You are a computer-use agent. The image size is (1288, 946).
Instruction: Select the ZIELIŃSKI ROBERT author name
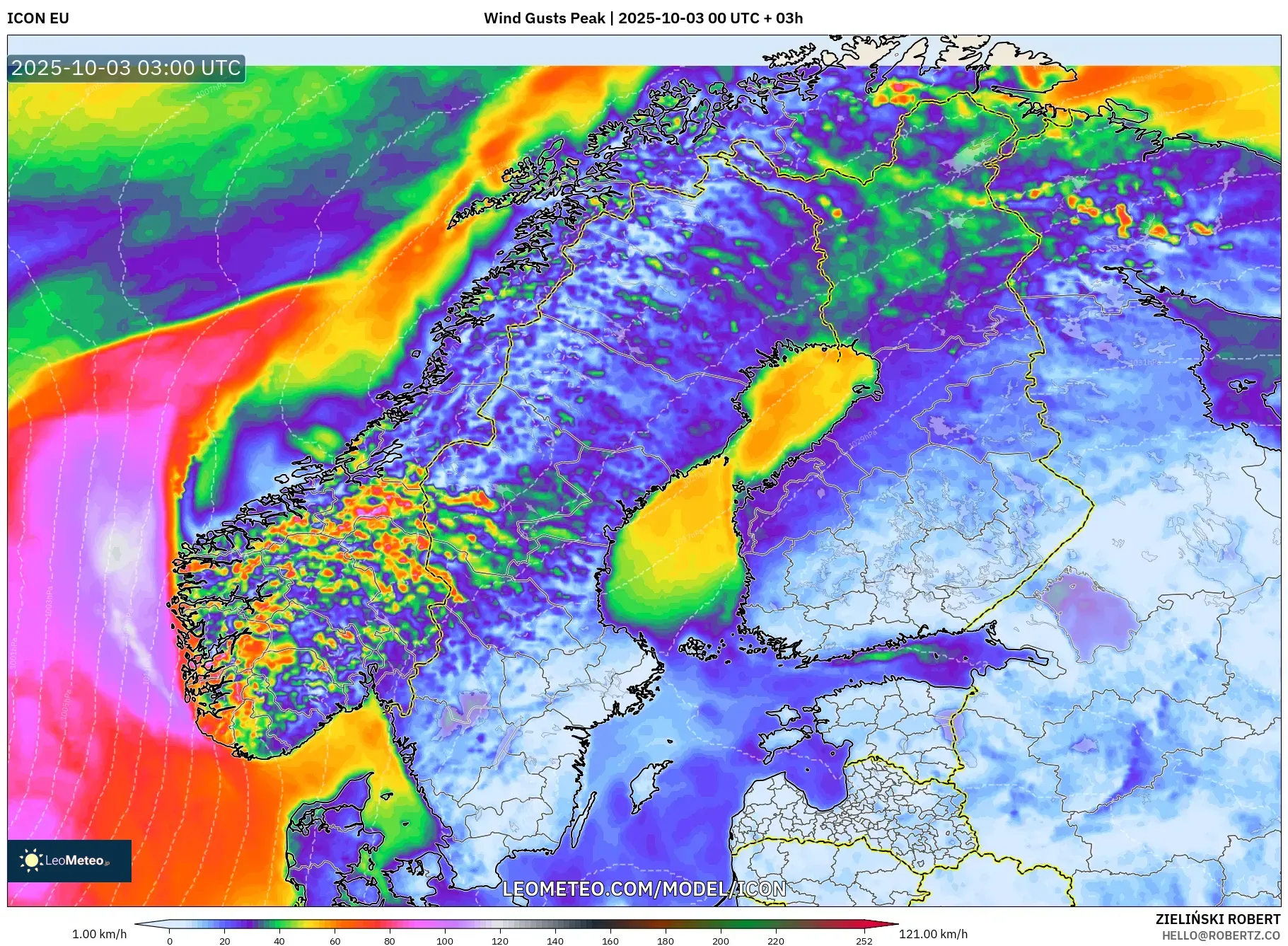1217,919
